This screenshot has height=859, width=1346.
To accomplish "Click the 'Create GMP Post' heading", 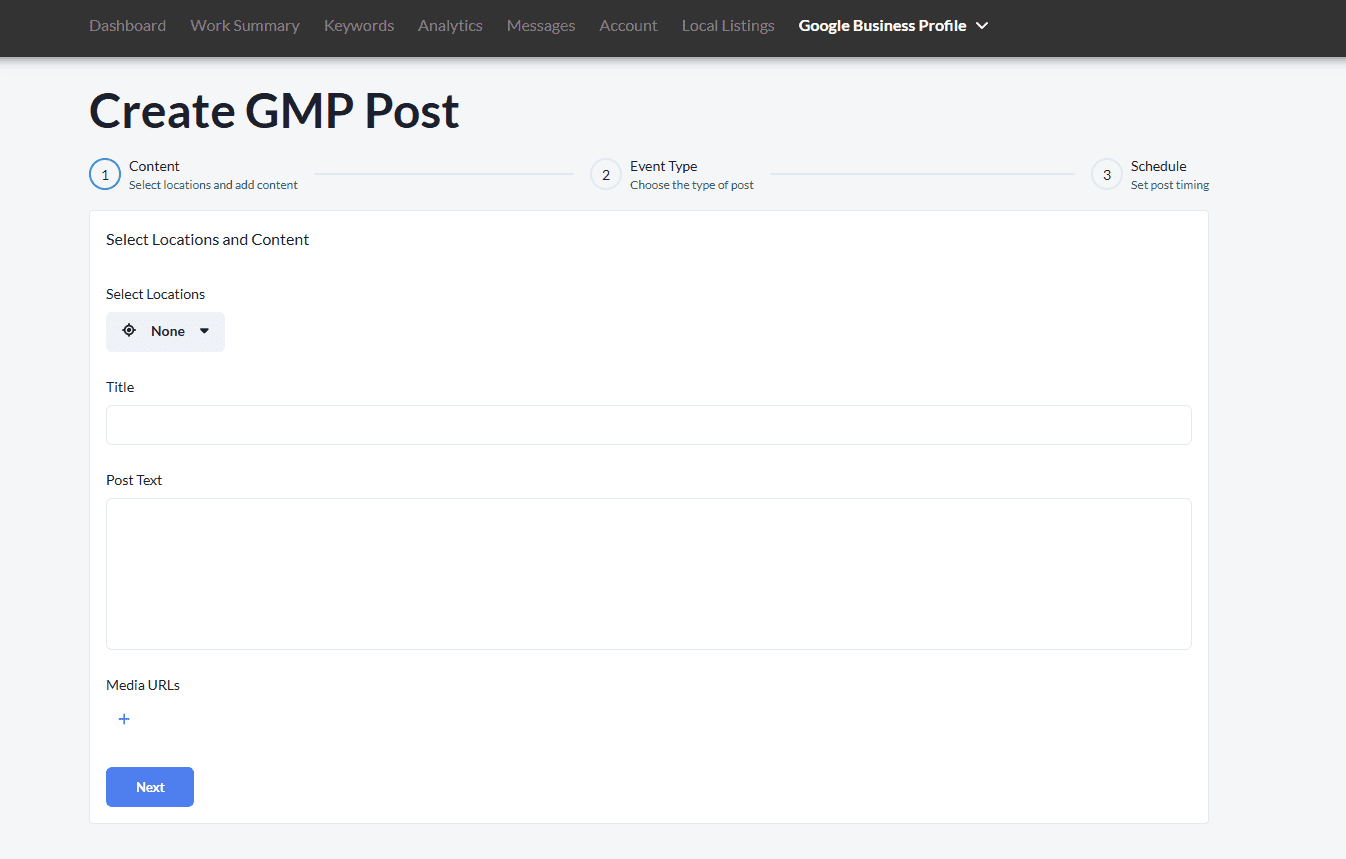I will click(274, 111).
